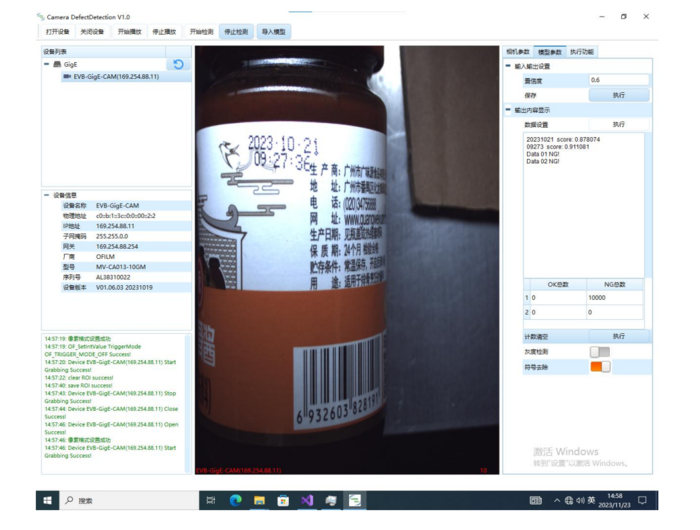
Task: Click the 物理地址 row in device info
Action: pyautogui.click(x=126, y=216)
